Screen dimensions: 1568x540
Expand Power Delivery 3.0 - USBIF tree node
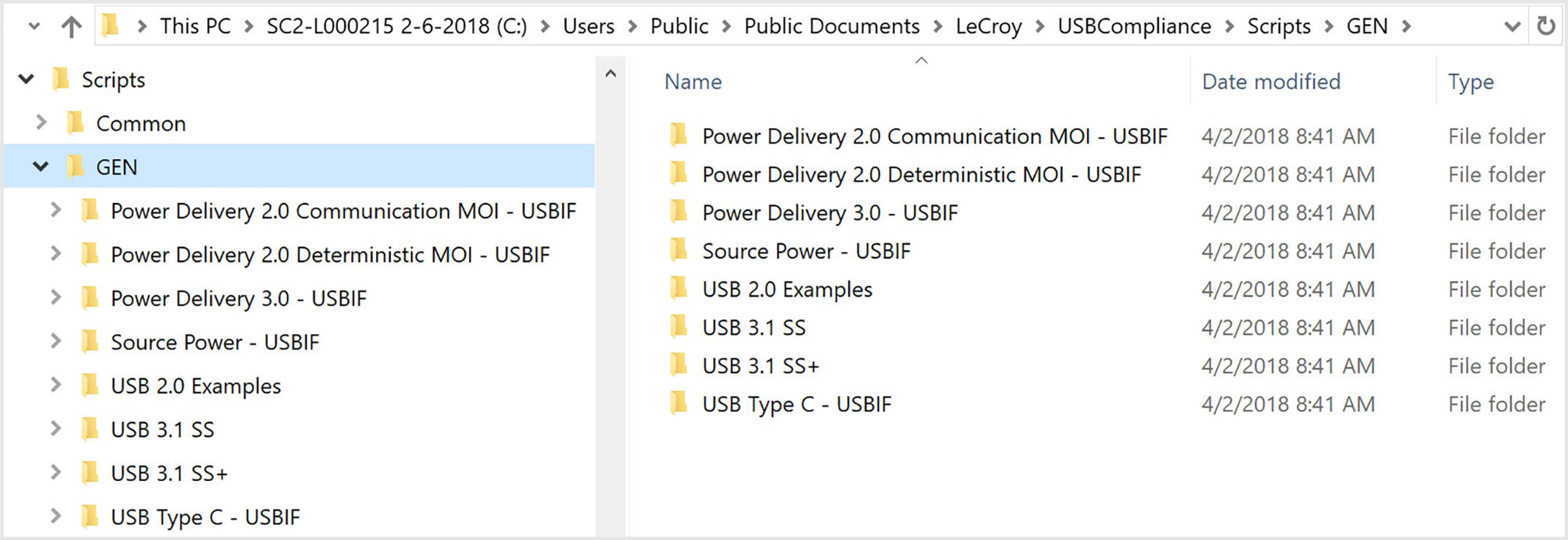[55, 298]
